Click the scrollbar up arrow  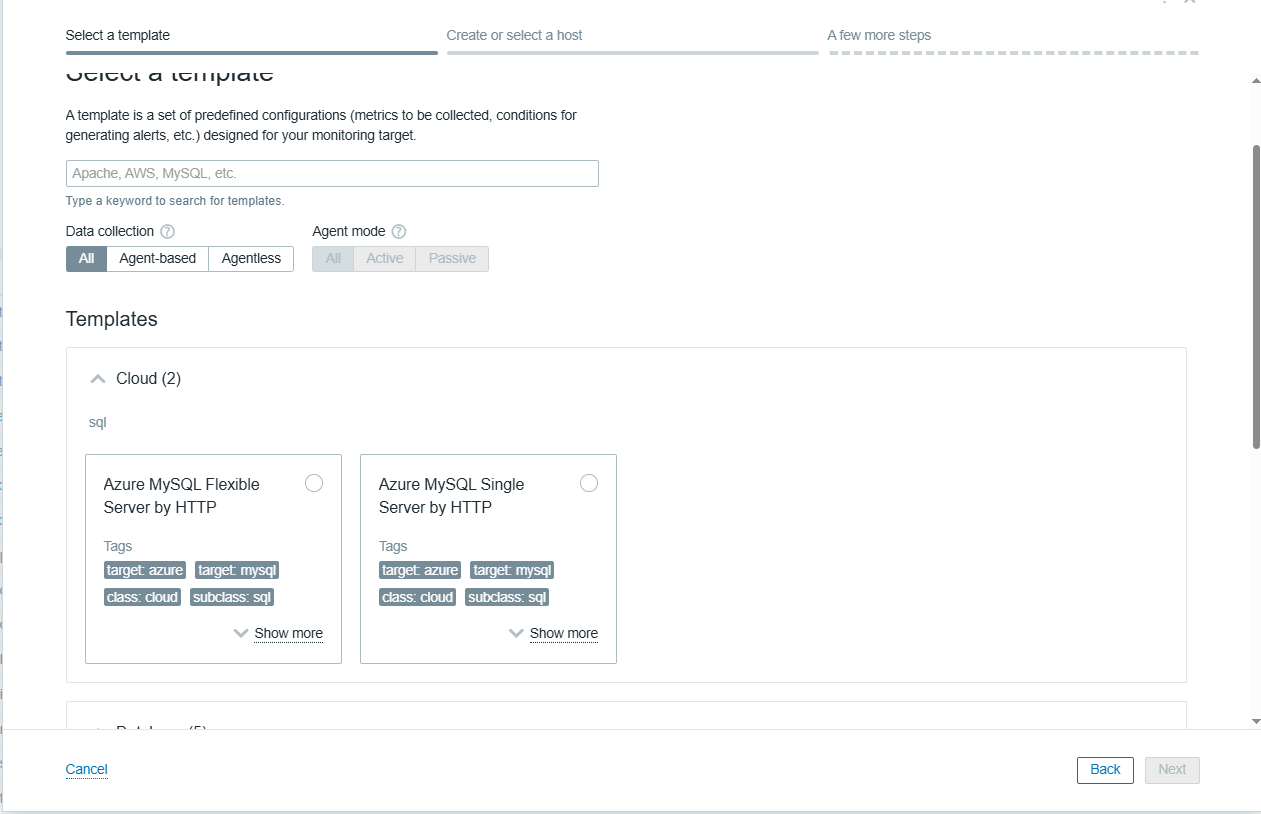point(1256,82)
